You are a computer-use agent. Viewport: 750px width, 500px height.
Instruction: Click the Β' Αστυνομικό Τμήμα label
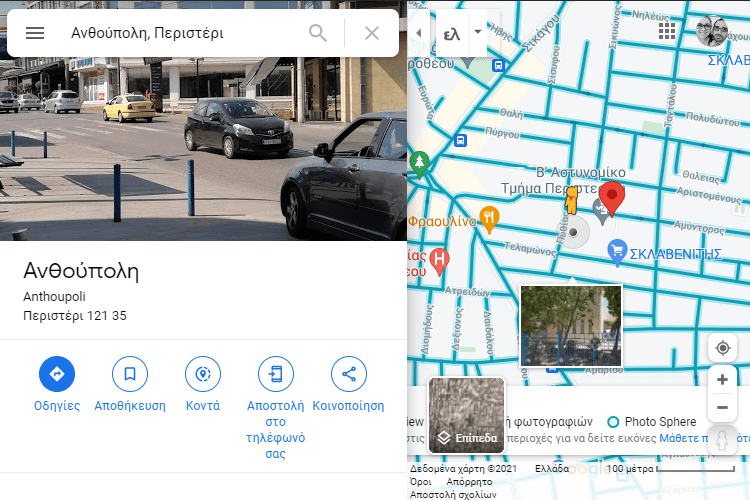click(x=563, y=180)
